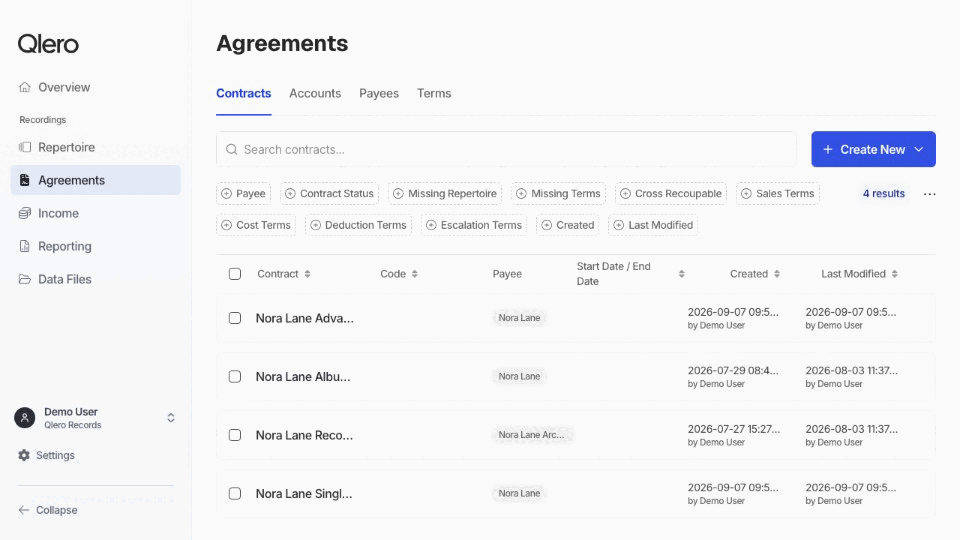Click the Reporting file icon
Viewport: 960px width, 540px height.
(24, 246)
